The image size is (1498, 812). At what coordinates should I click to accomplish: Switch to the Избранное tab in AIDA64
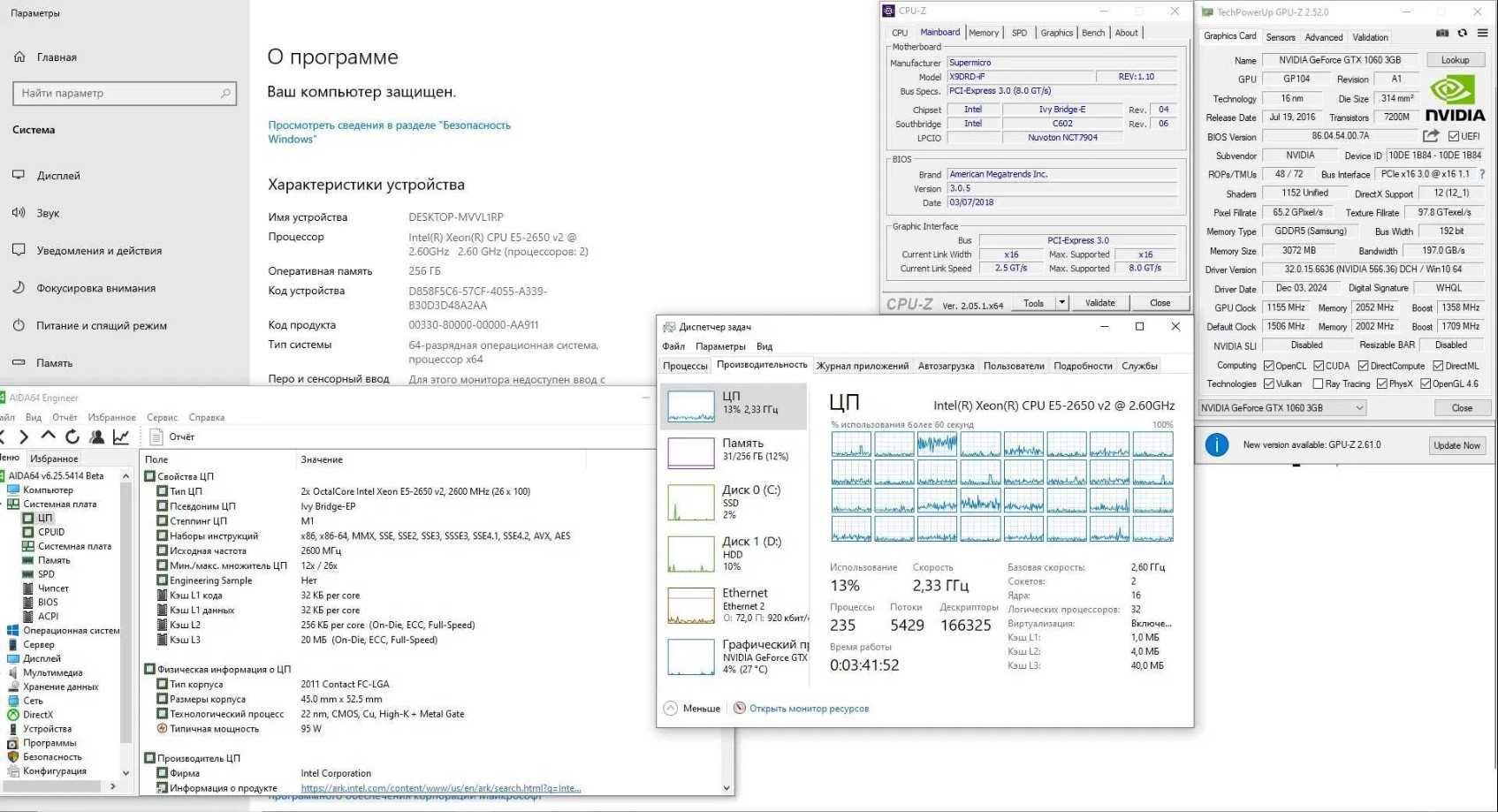tap(55, 459)
